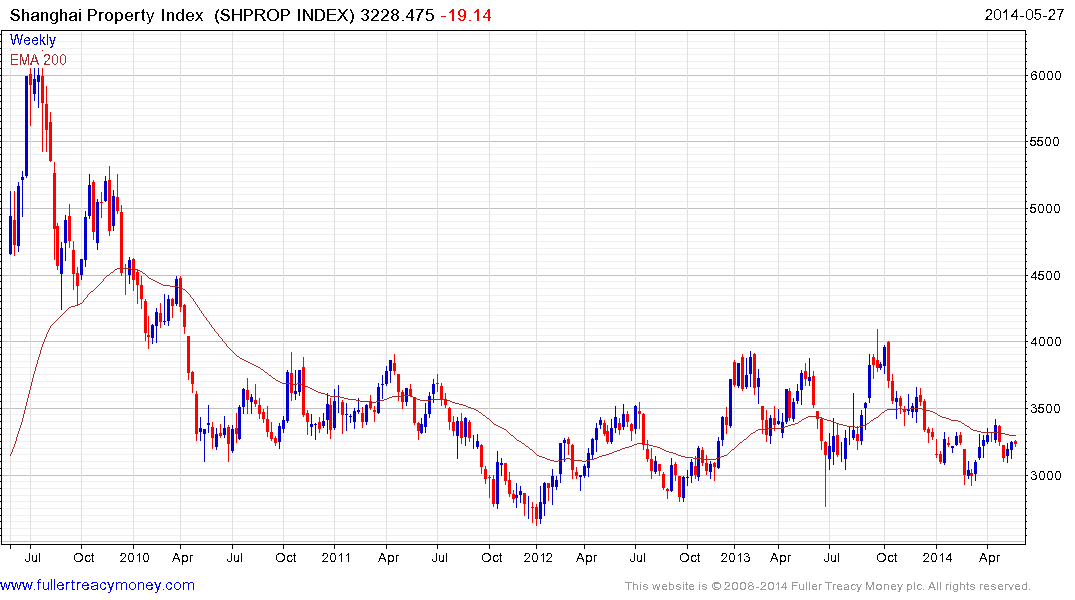Click the (SHPROP INDEX) ticker text
The width and height of the screenshot is (1075, 600).
click(285, 15)
